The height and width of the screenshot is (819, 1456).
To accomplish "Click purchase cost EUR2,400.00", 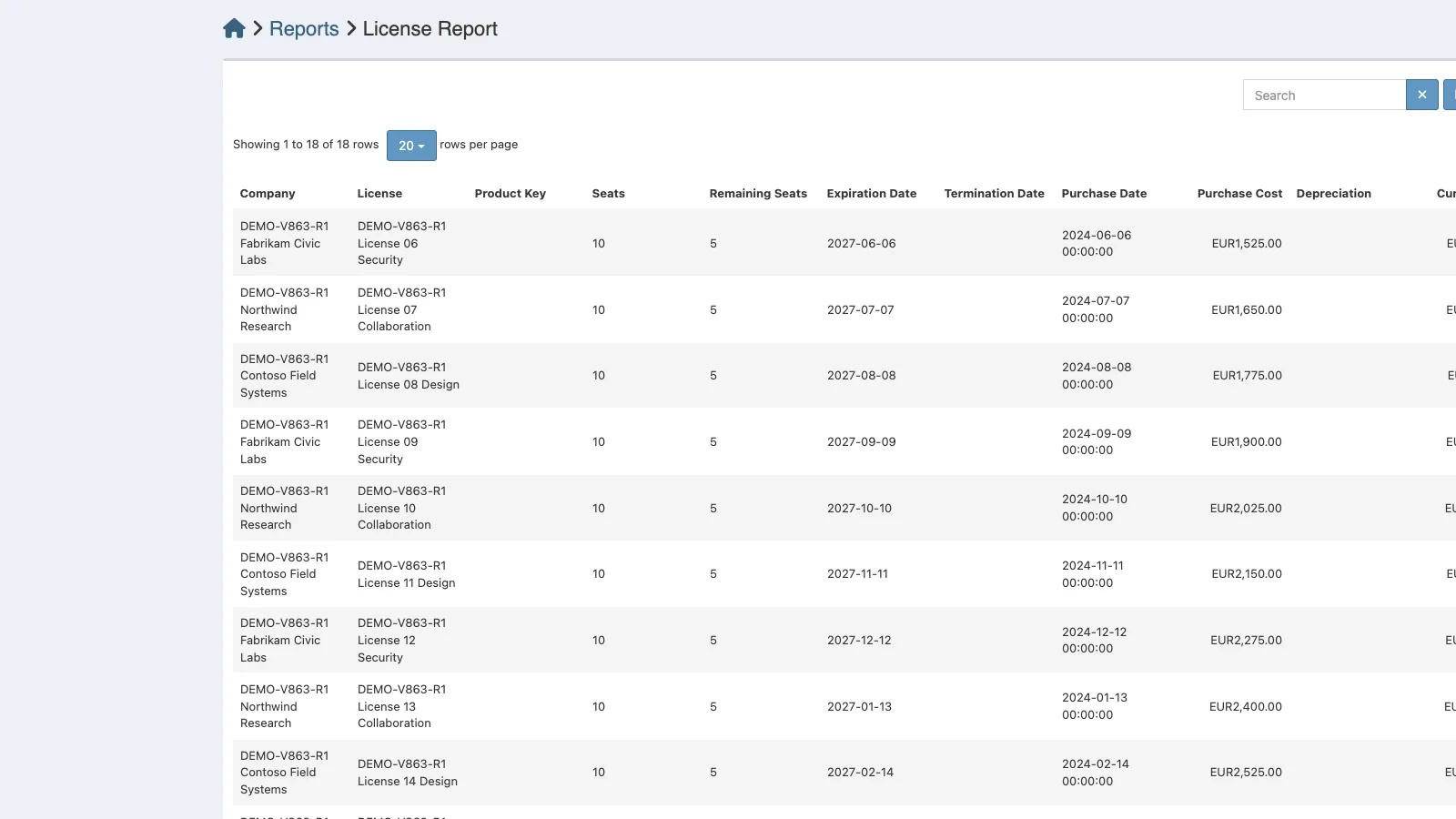I will point(1246,707).
